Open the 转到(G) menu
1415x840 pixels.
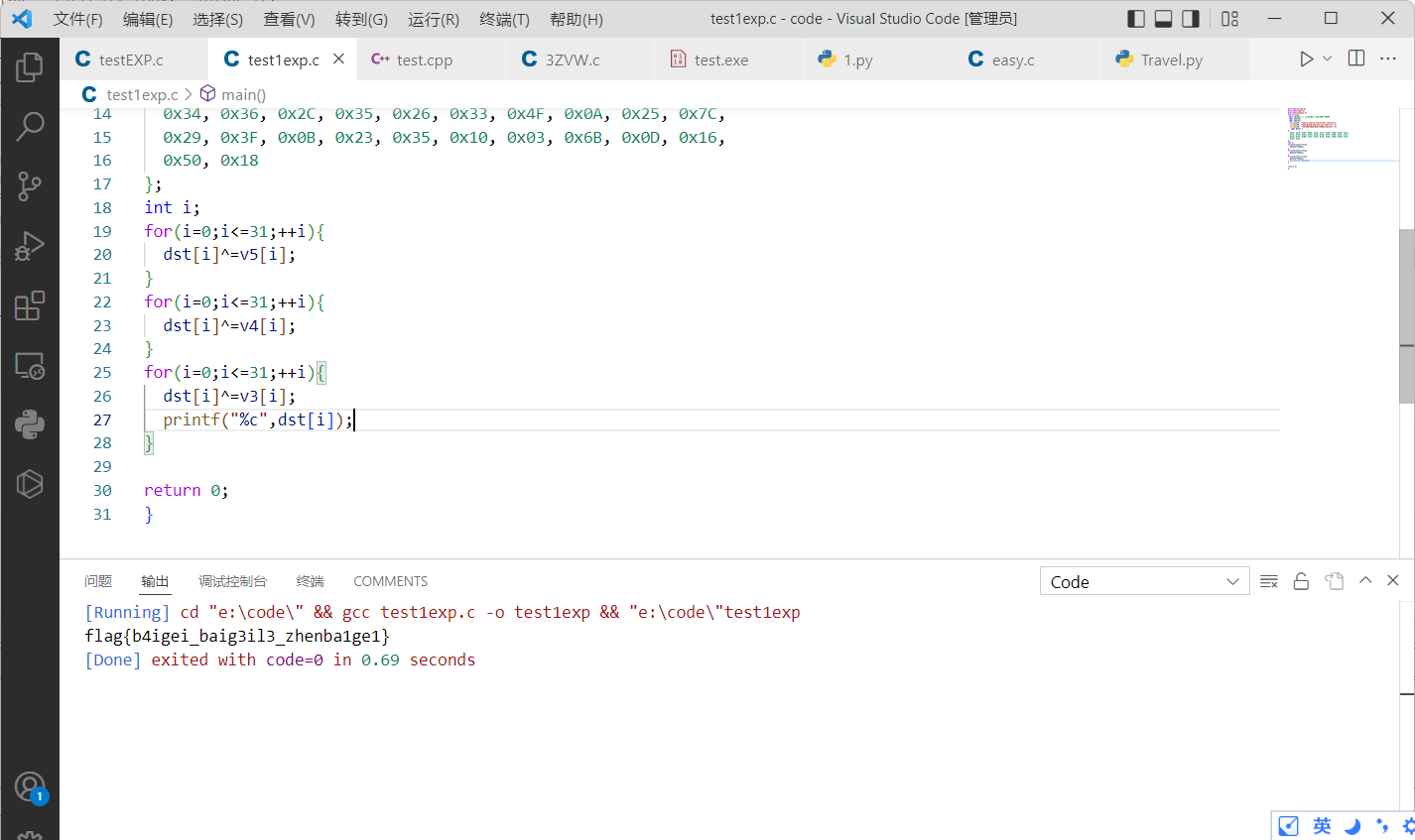coord(361,19)
